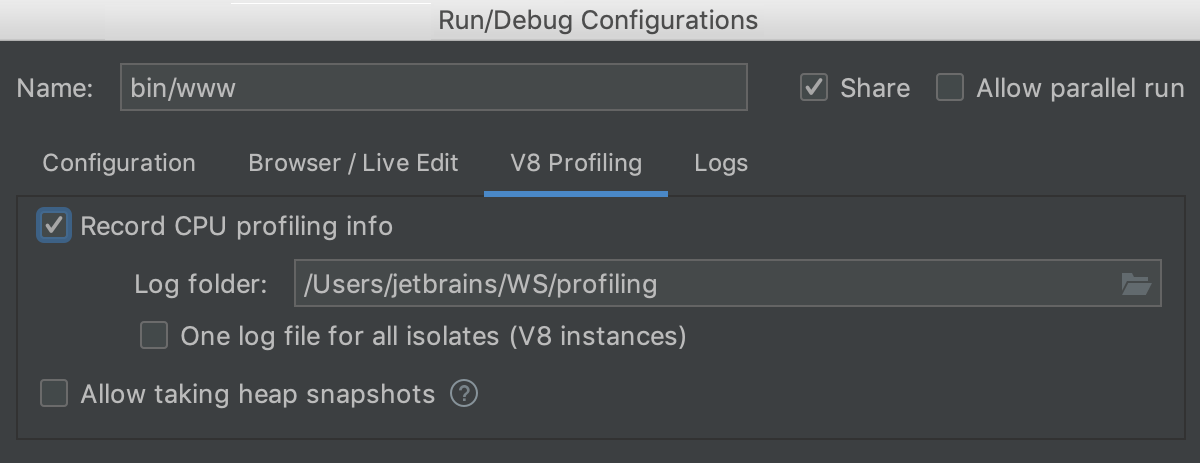Click the "Allow taking heap snapshots" label text
Screen dimensions: 1200x463
coord(258,394)
